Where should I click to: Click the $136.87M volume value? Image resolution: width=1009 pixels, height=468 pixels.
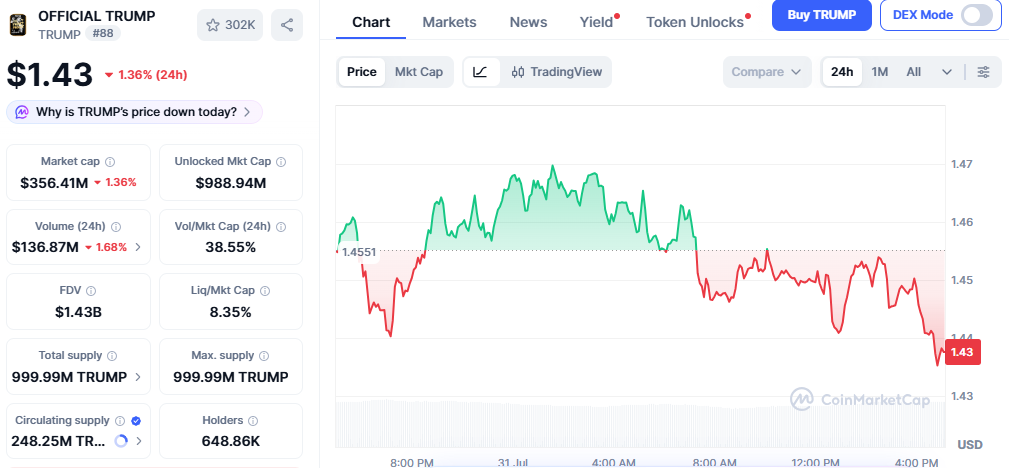tap(45, 247)
